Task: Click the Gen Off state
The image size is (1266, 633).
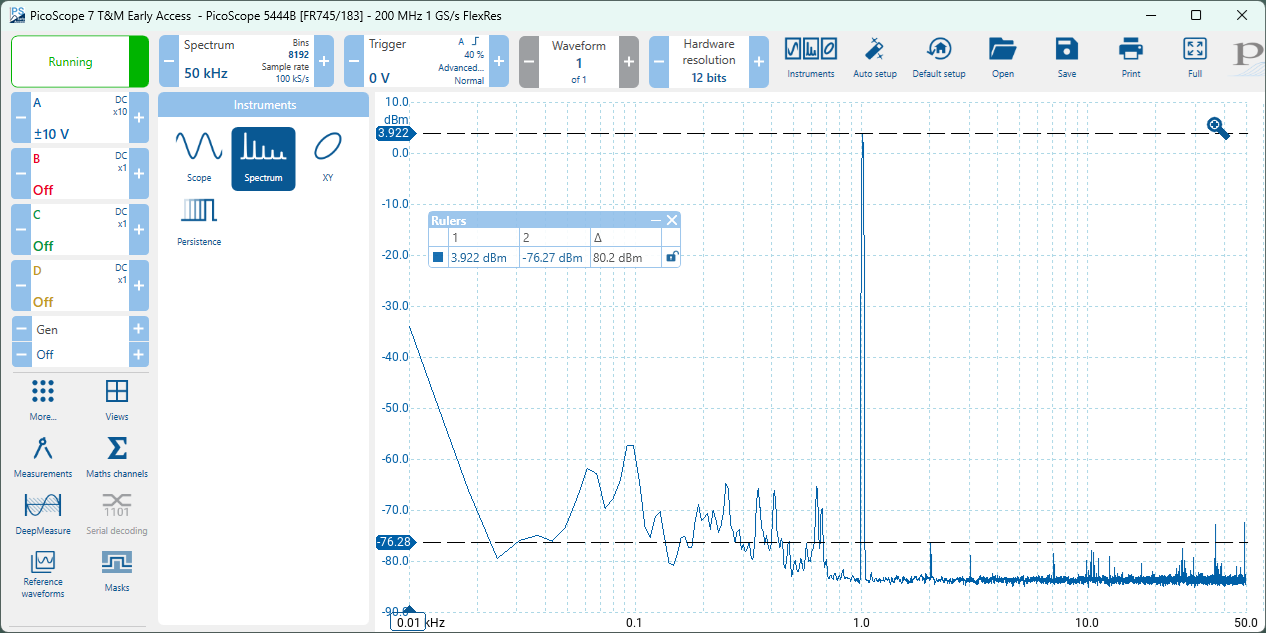Action: [x=80, y=354]
